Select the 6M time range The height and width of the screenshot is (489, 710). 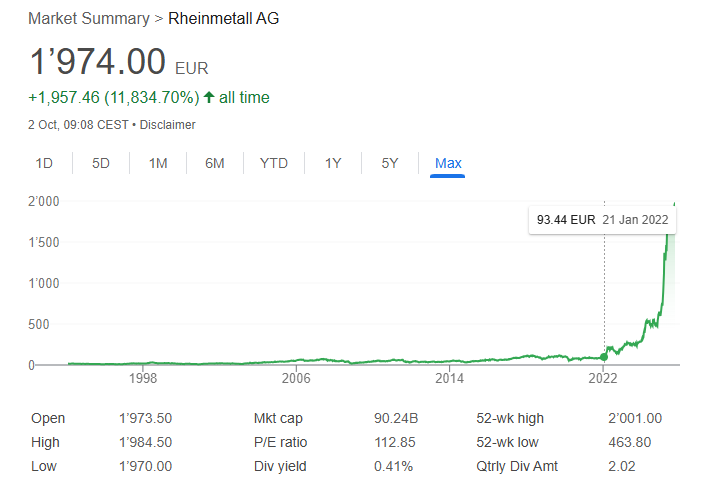(x=215, y=163)
